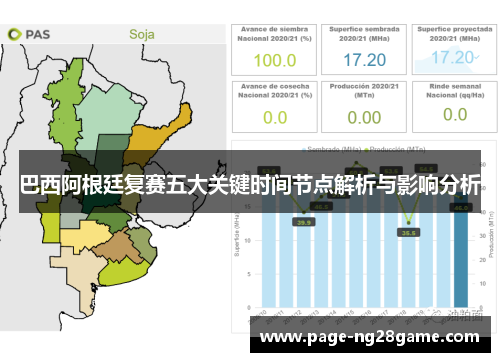Click the 46.5 production data label

pos(321,207)
